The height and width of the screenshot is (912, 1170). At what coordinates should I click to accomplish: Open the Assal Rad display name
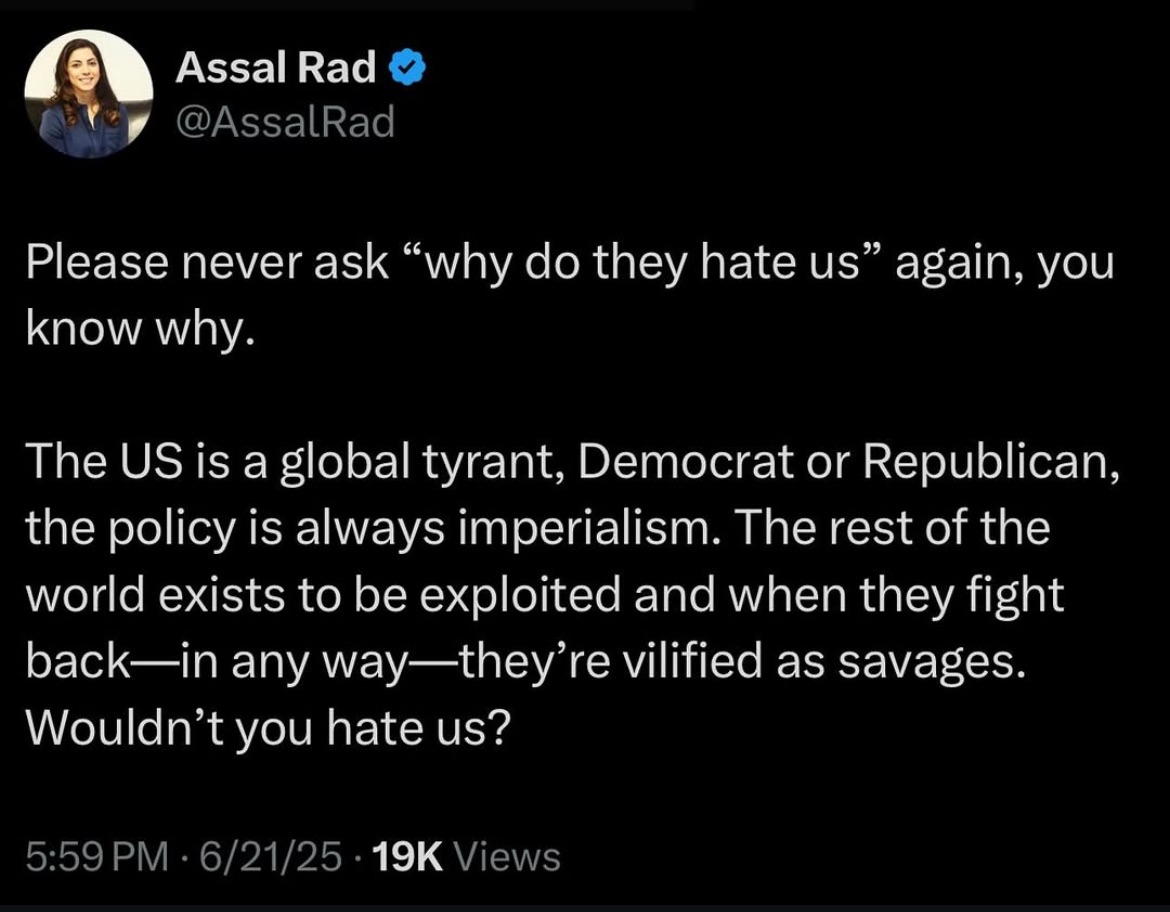coord(275,68)
